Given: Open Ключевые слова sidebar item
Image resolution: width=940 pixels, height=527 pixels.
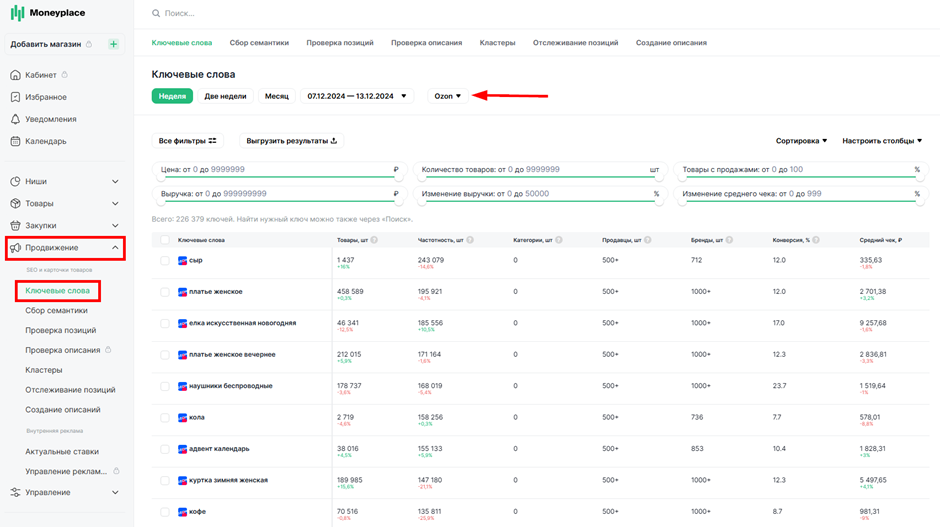Looking at the screenshot, I should pyautogui.click(x=58, y=291).
